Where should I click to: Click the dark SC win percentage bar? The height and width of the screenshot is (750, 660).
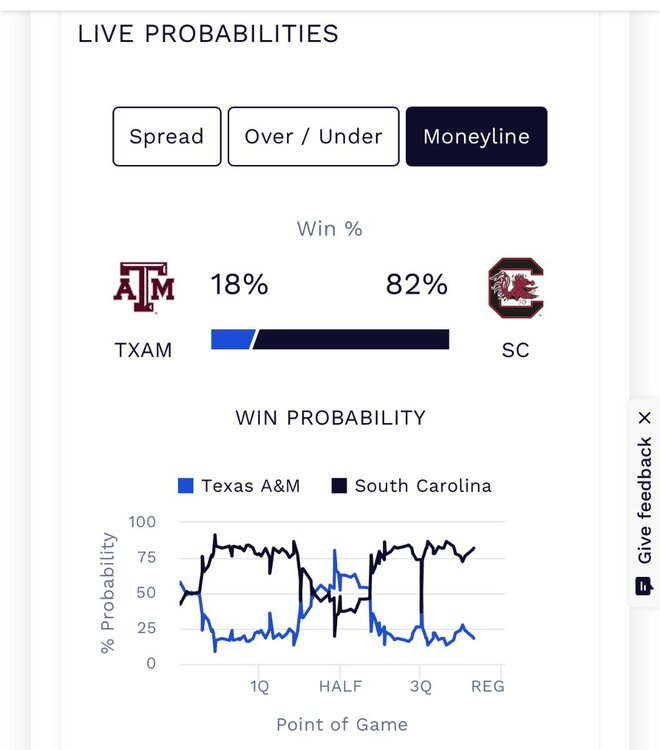coord(352,340)
